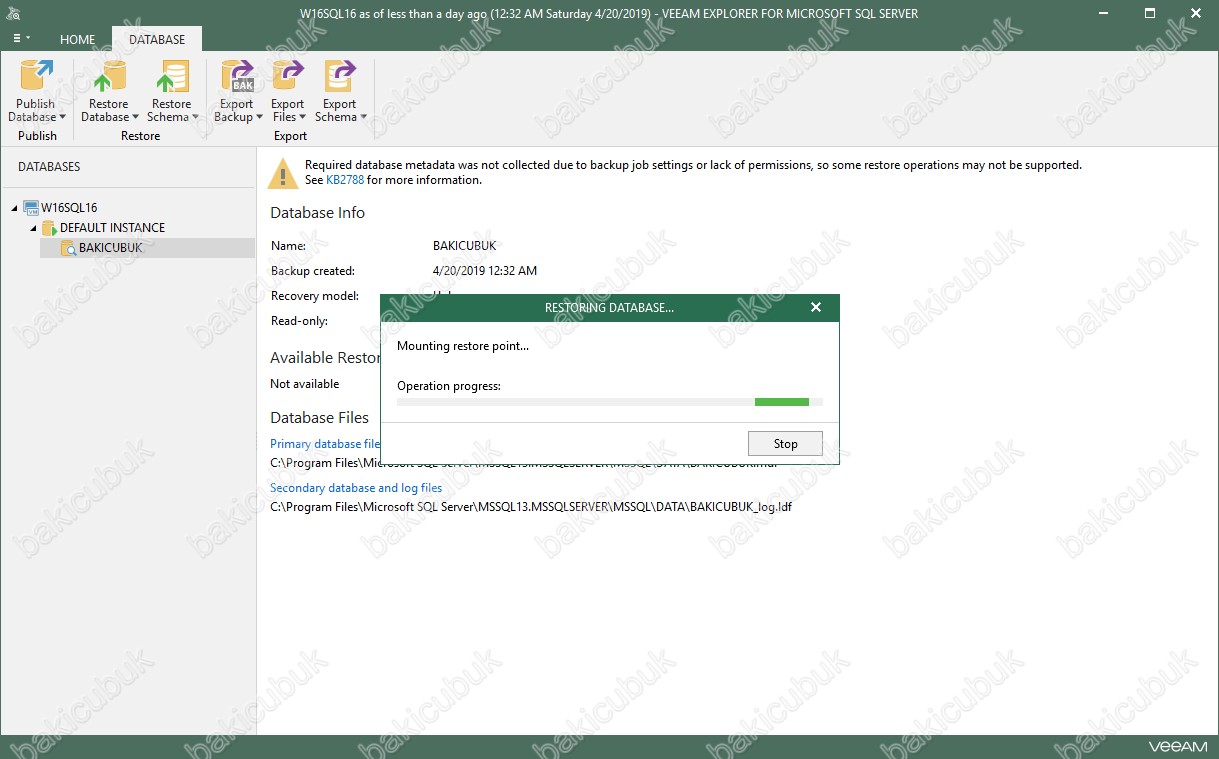Screen dimensions: 1219x759
Task: Open the KB2788 link
Action: (x=345, y=181)
